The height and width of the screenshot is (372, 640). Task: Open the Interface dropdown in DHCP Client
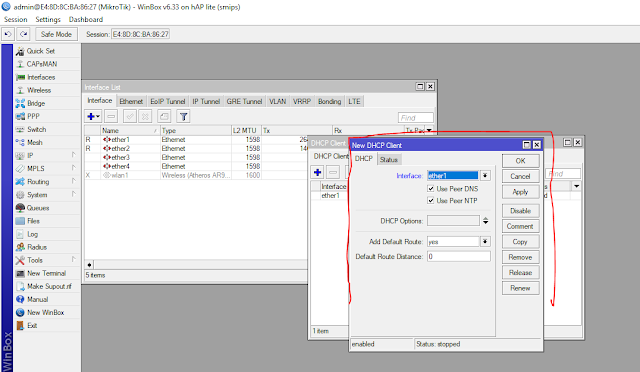coord(485,176)
